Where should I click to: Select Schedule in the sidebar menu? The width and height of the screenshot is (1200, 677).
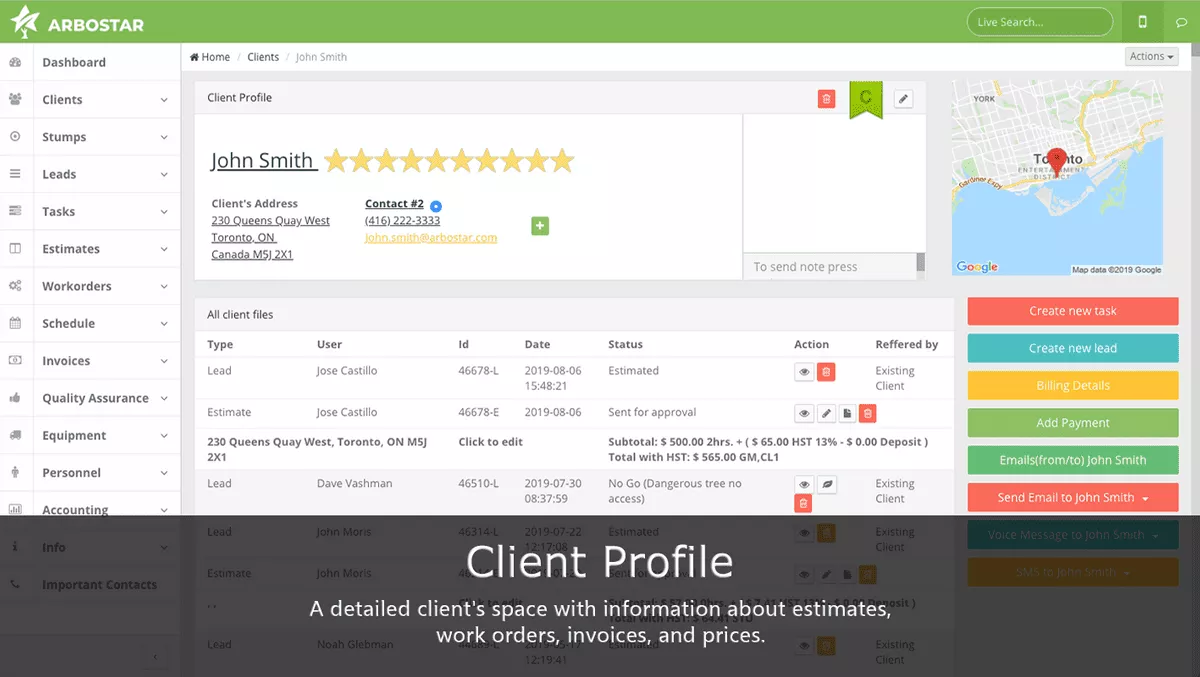click(69, 324)
